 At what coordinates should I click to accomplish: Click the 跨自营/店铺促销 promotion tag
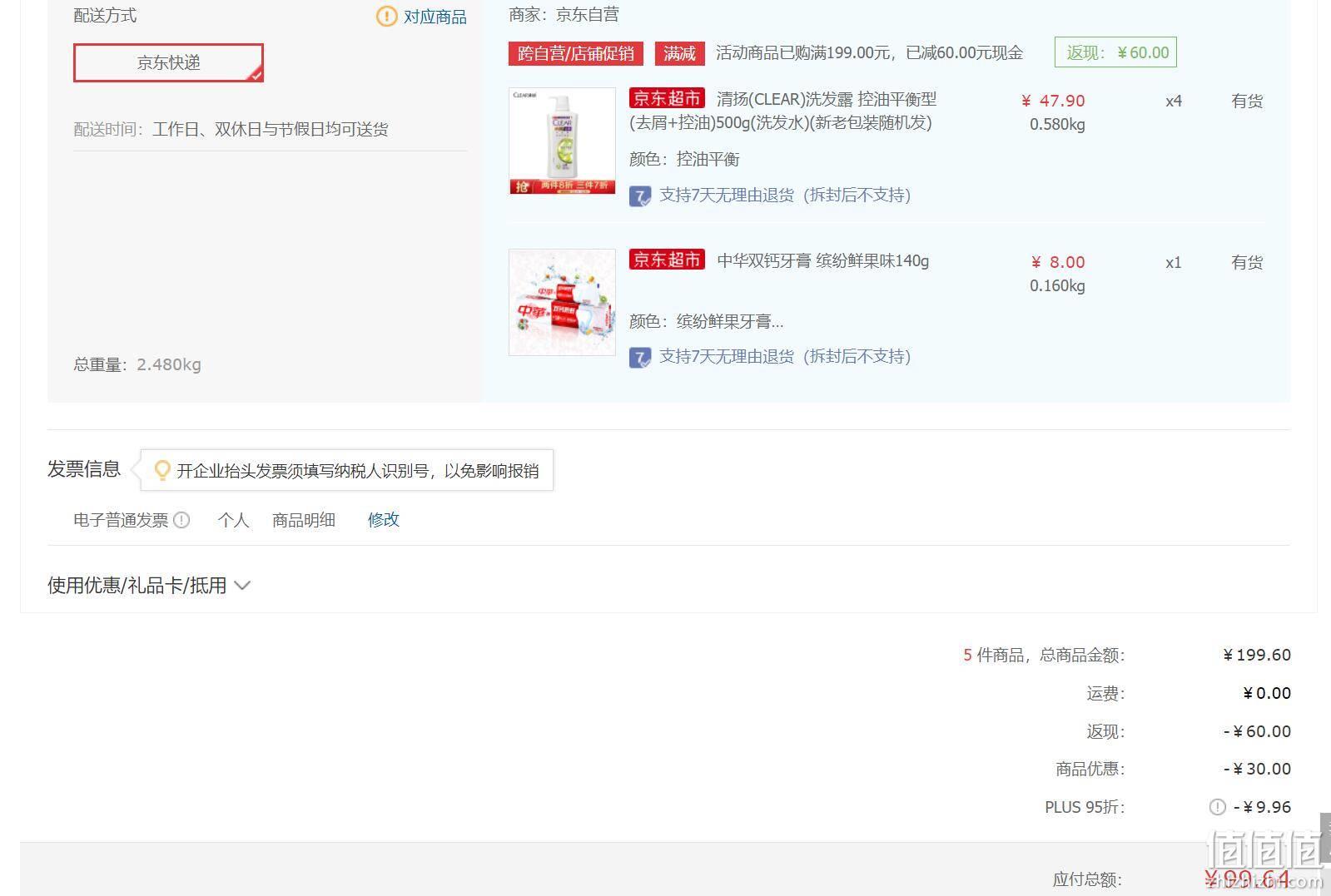(x=576, y=53)
